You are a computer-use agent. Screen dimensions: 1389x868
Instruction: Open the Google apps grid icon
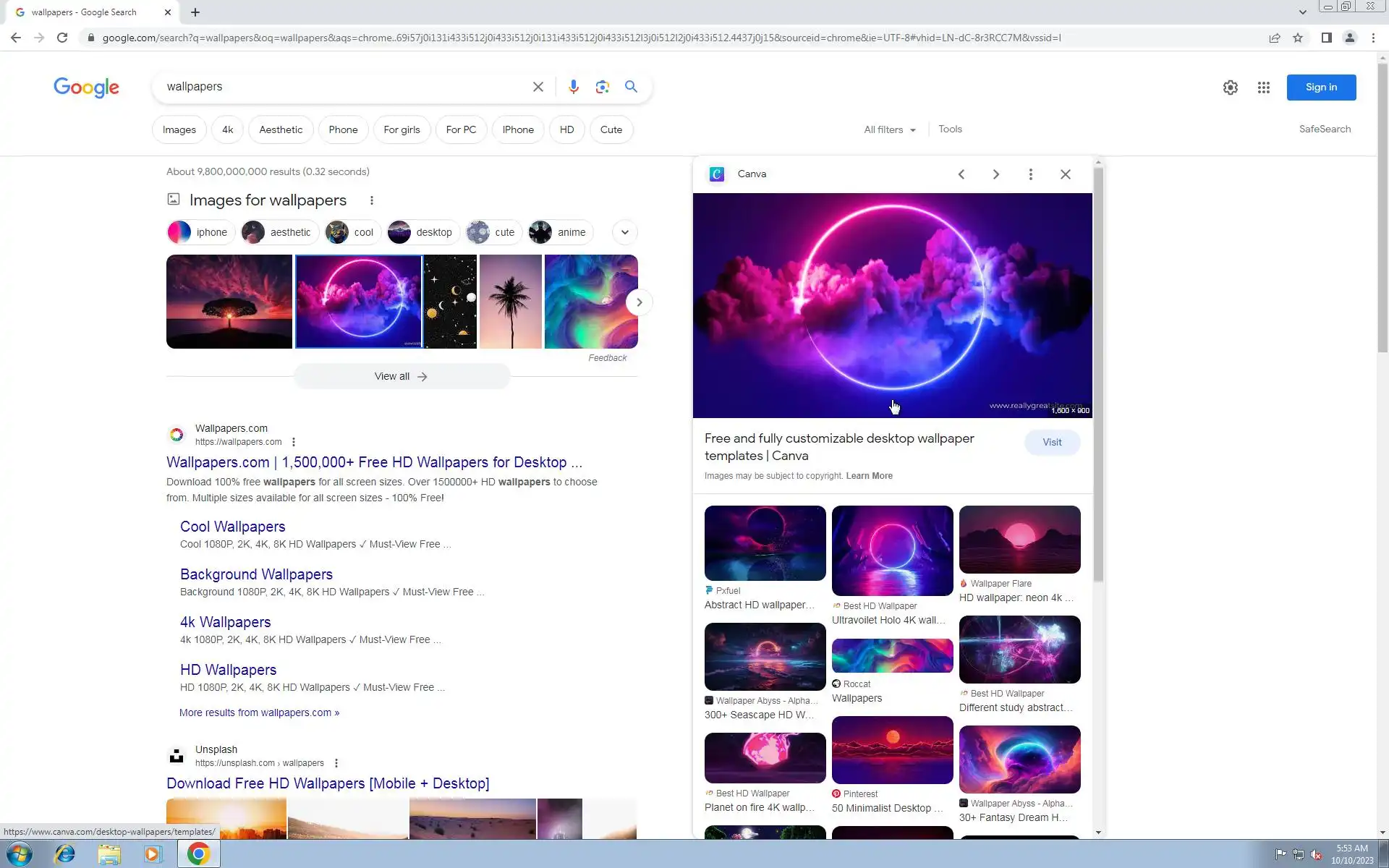(x=1263, y=88)
